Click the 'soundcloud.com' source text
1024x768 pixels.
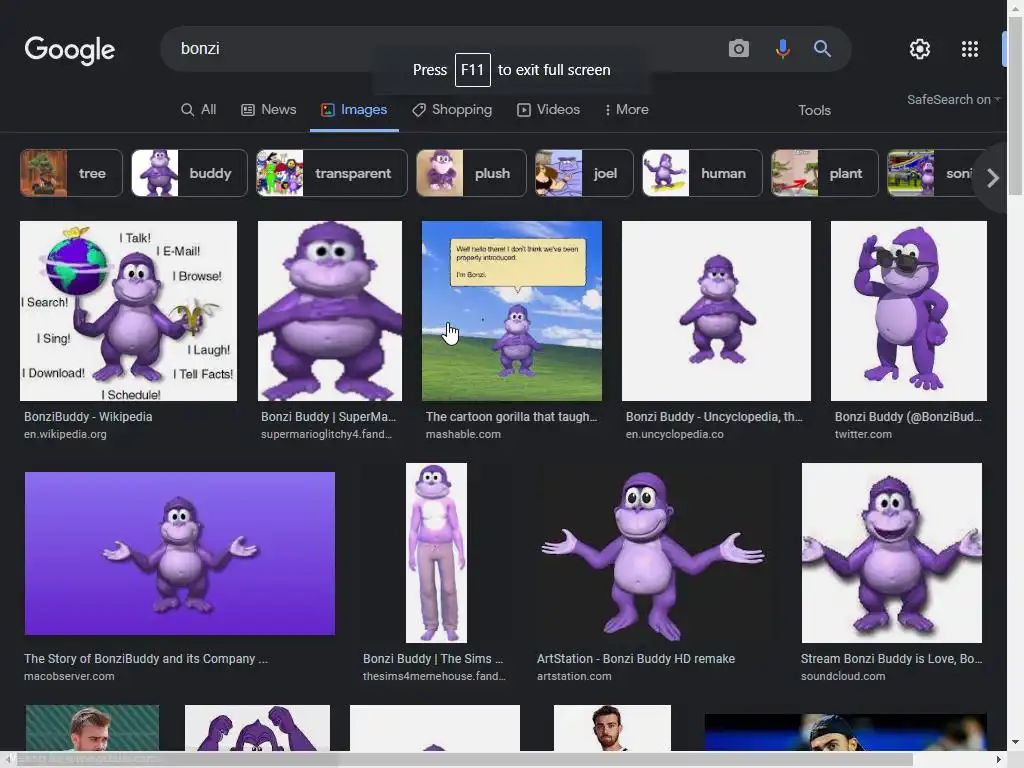[843, 677]
